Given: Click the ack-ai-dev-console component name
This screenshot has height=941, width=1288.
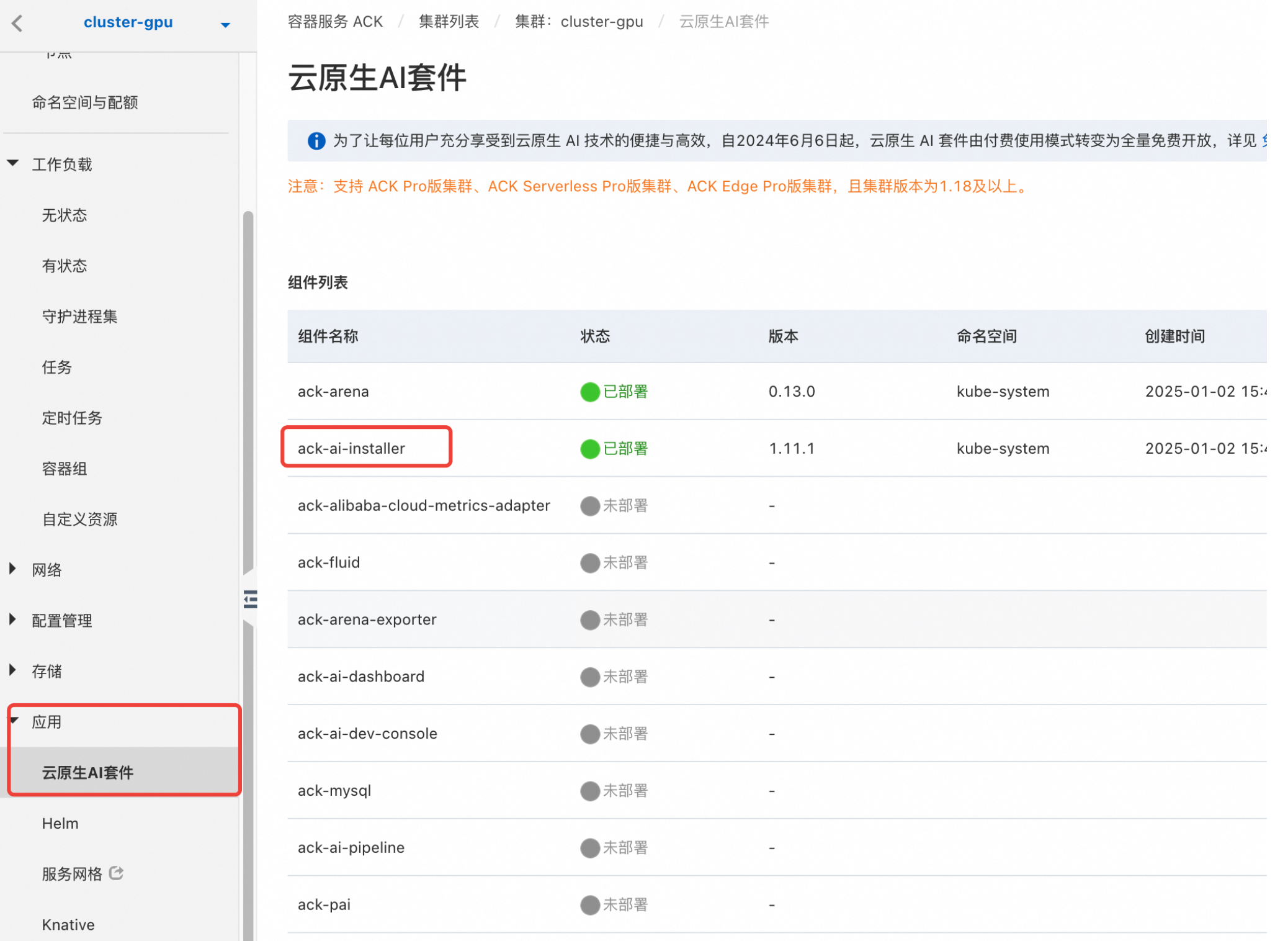Looking at the screenshot, I should pos(367,734).
